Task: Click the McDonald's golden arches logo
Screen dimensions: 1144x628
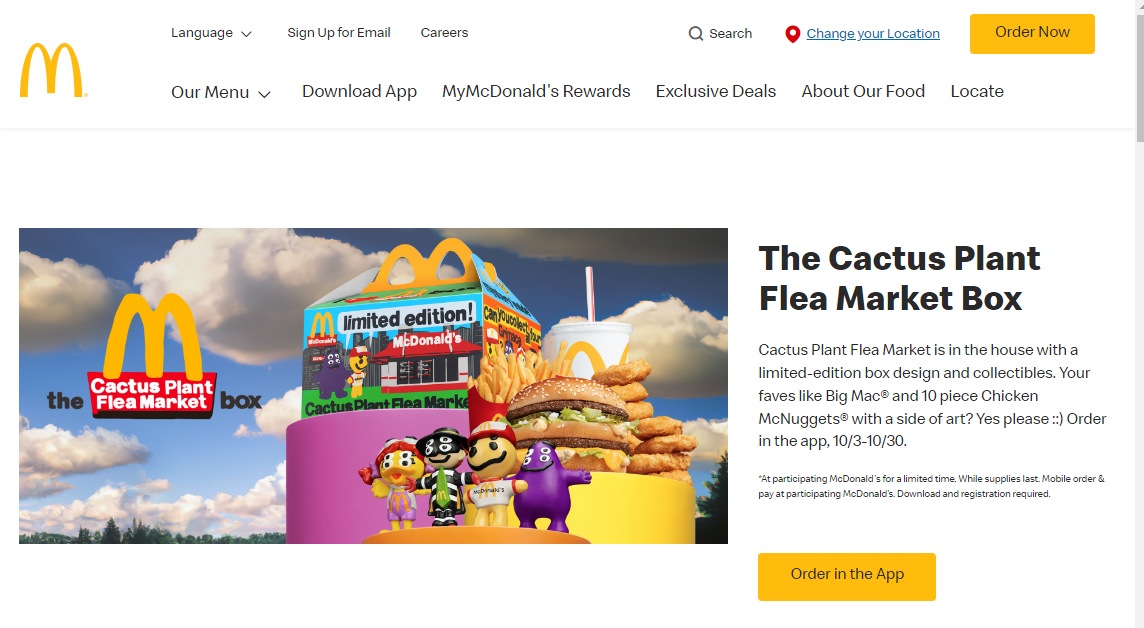Action: [x=53, y=70]
